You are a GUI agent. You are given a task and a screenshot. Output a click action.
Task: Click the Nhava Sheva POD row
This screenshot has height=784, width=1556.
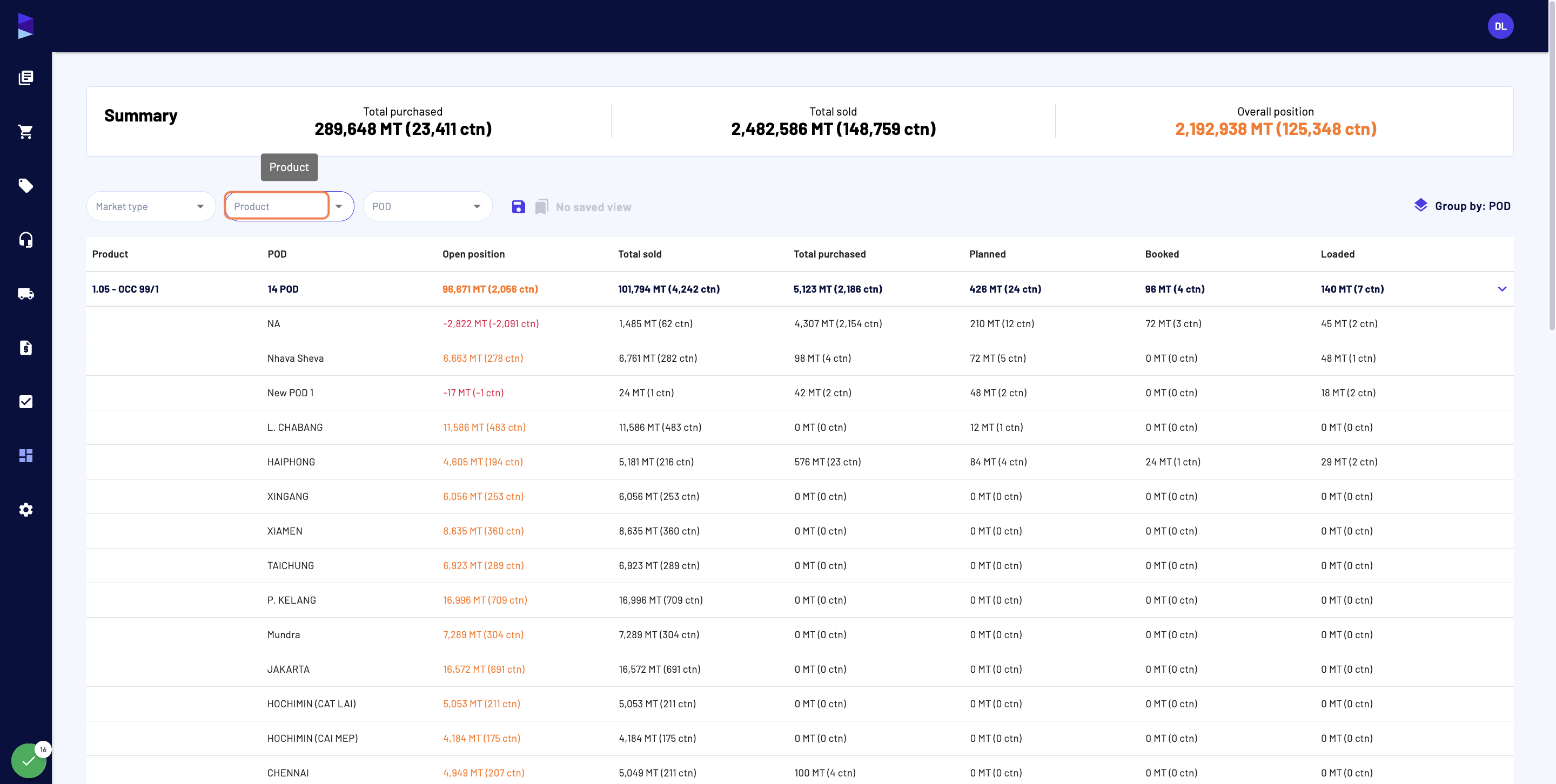(x=800, y=359)
